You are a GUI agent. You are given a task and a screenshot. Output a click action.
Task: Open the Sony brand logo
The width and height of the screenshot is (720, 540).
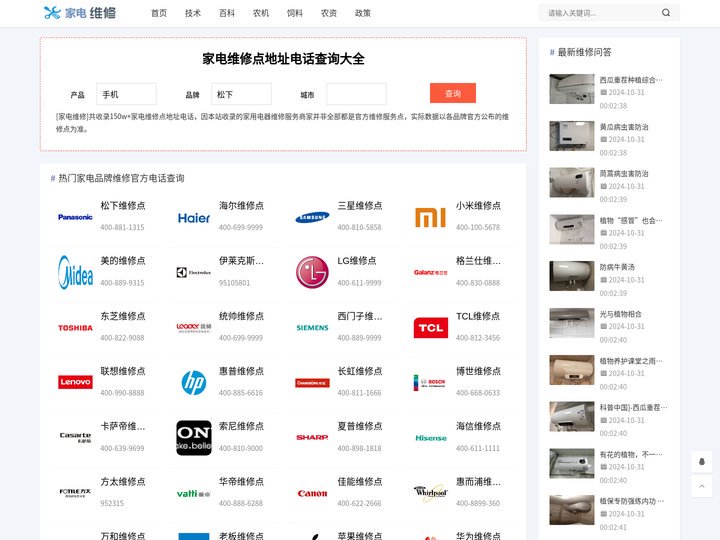click(194, 438)
